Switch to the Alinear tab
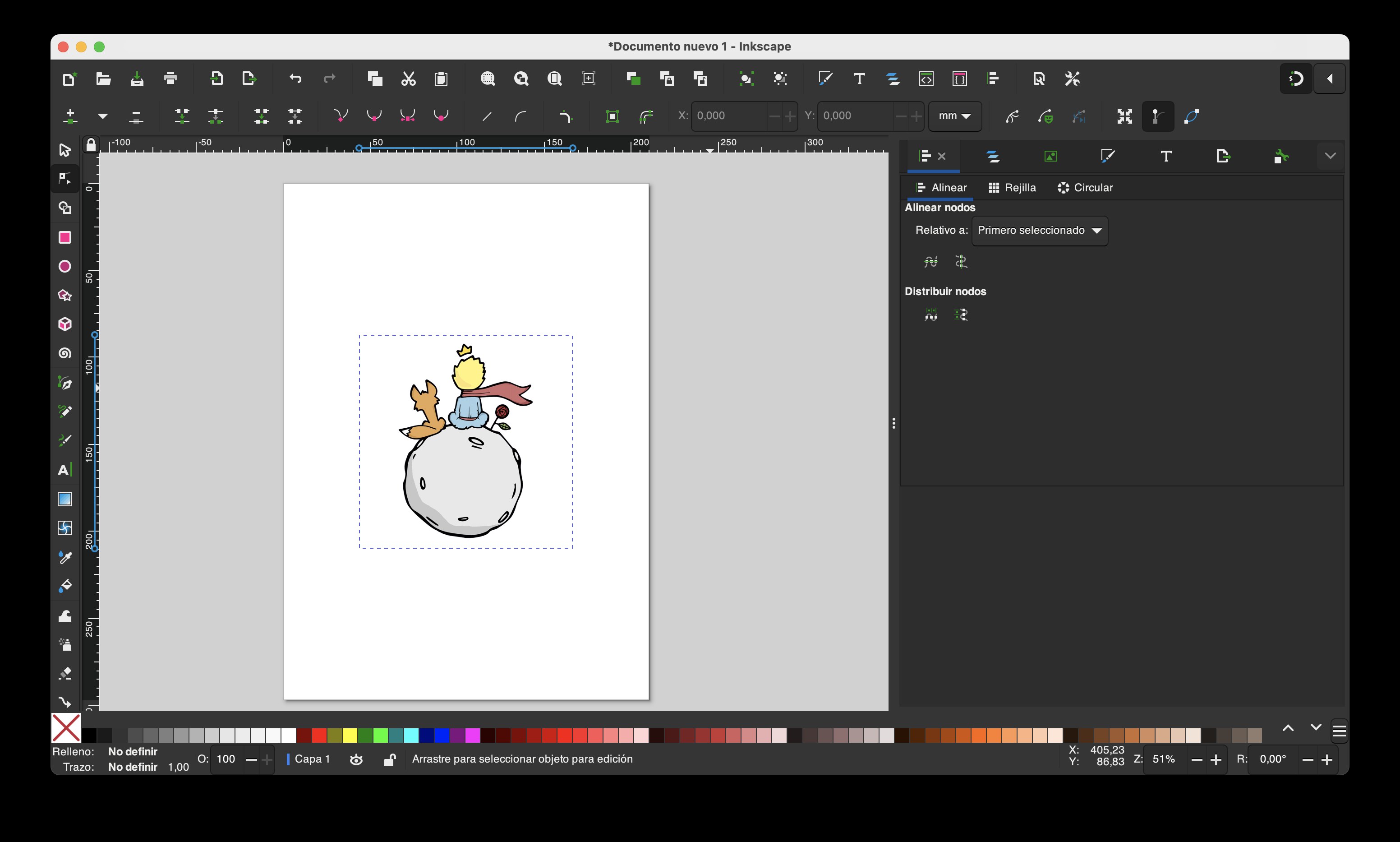 click(x=941, y=188)
